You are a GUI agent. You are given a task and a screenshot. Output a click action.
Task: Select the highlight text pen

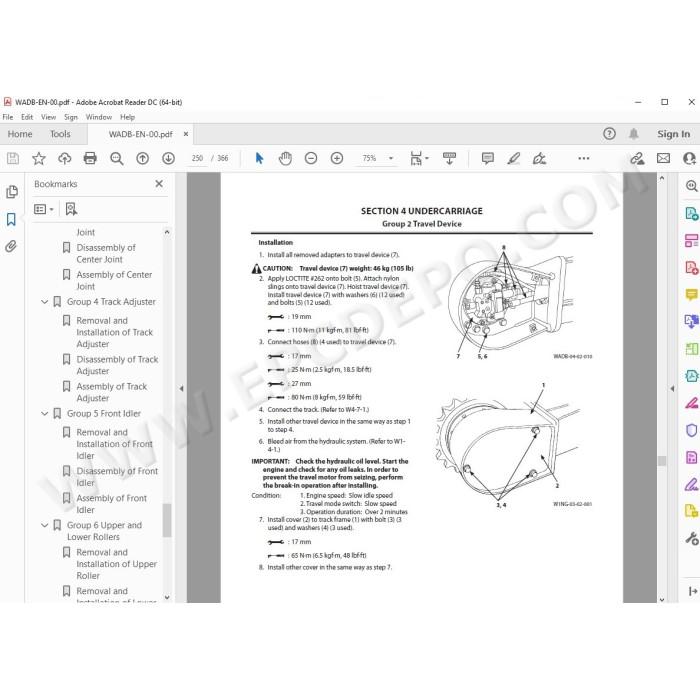coord(513,158)
